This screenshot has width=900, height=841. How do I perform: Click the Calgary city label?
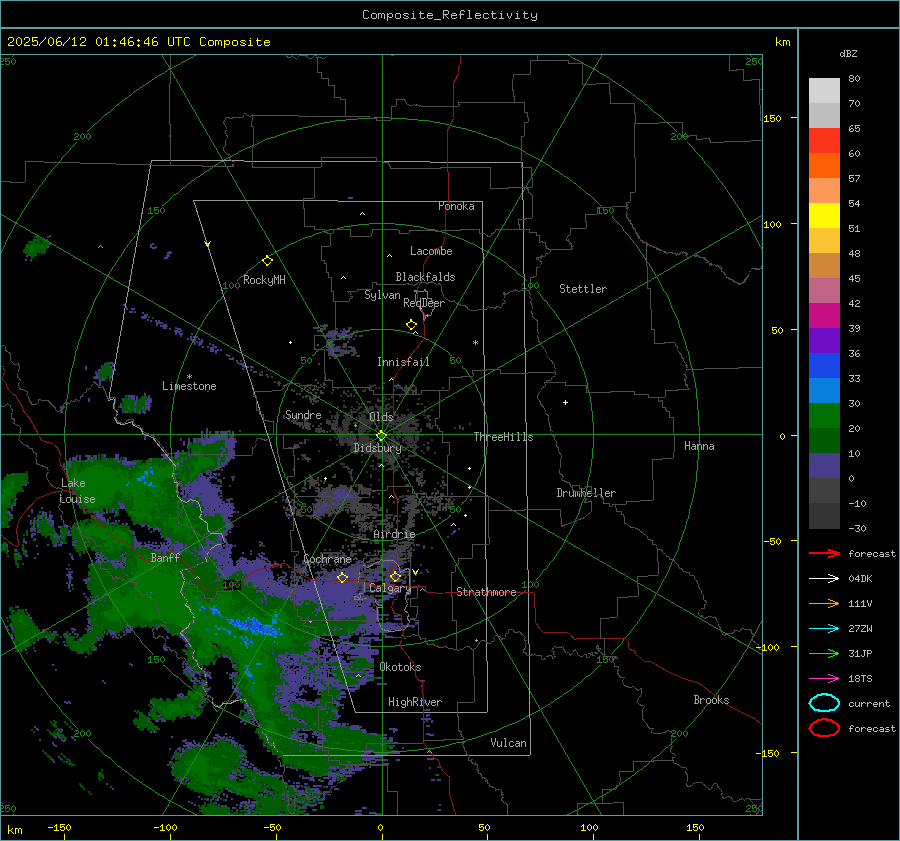390,588
